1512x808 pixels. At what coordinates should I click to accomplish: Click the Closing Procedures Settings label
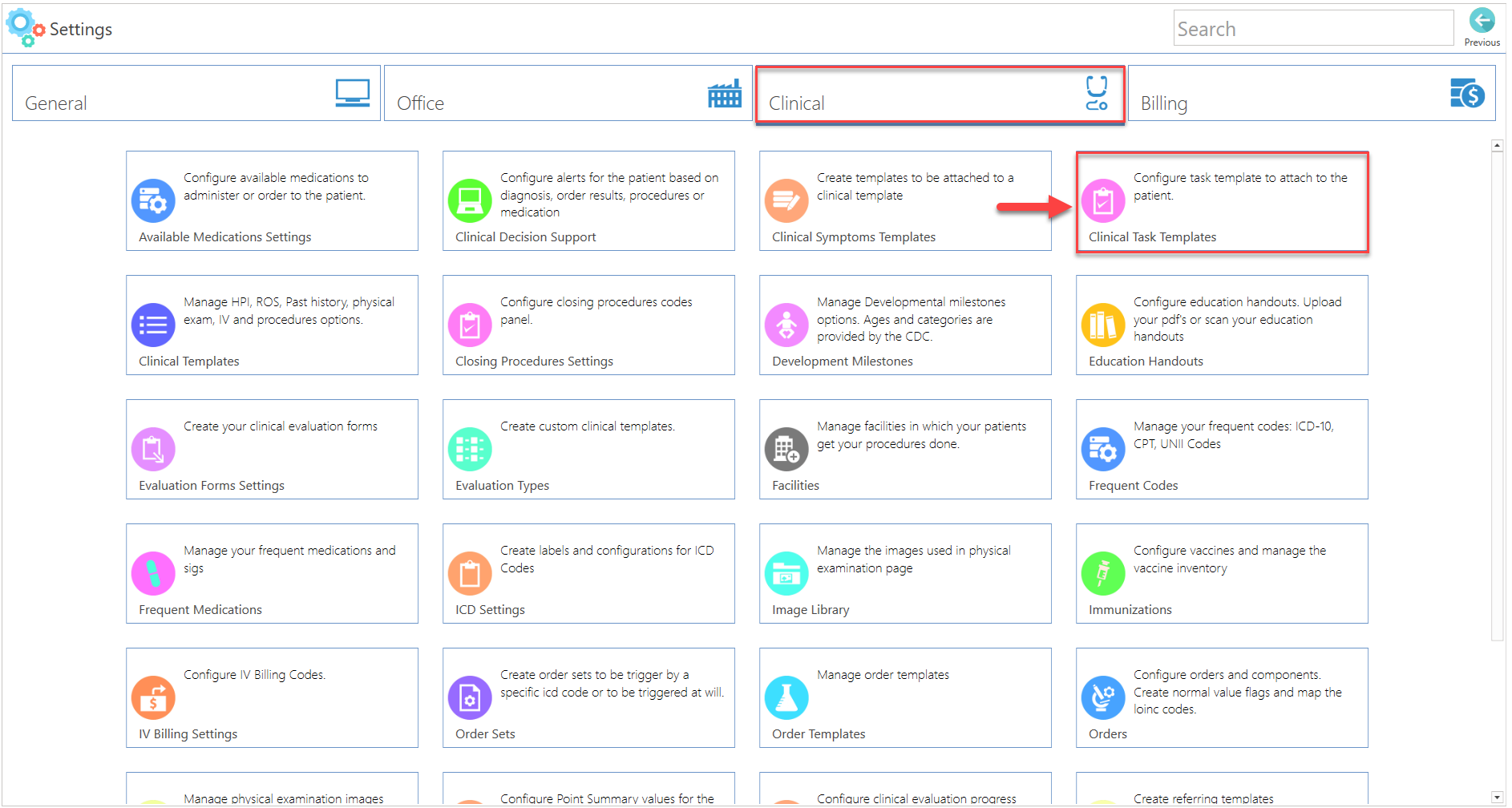click(x=534, y=362)
